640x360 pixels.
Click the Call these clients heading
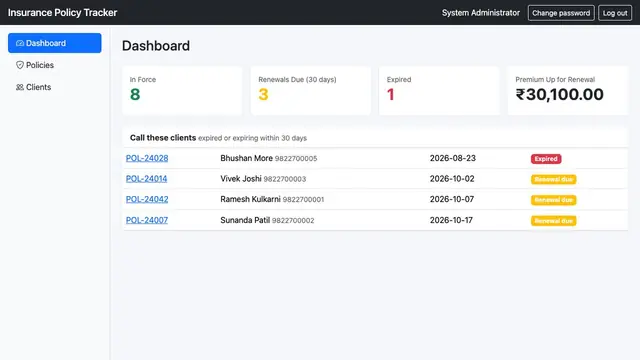point(163,138)
